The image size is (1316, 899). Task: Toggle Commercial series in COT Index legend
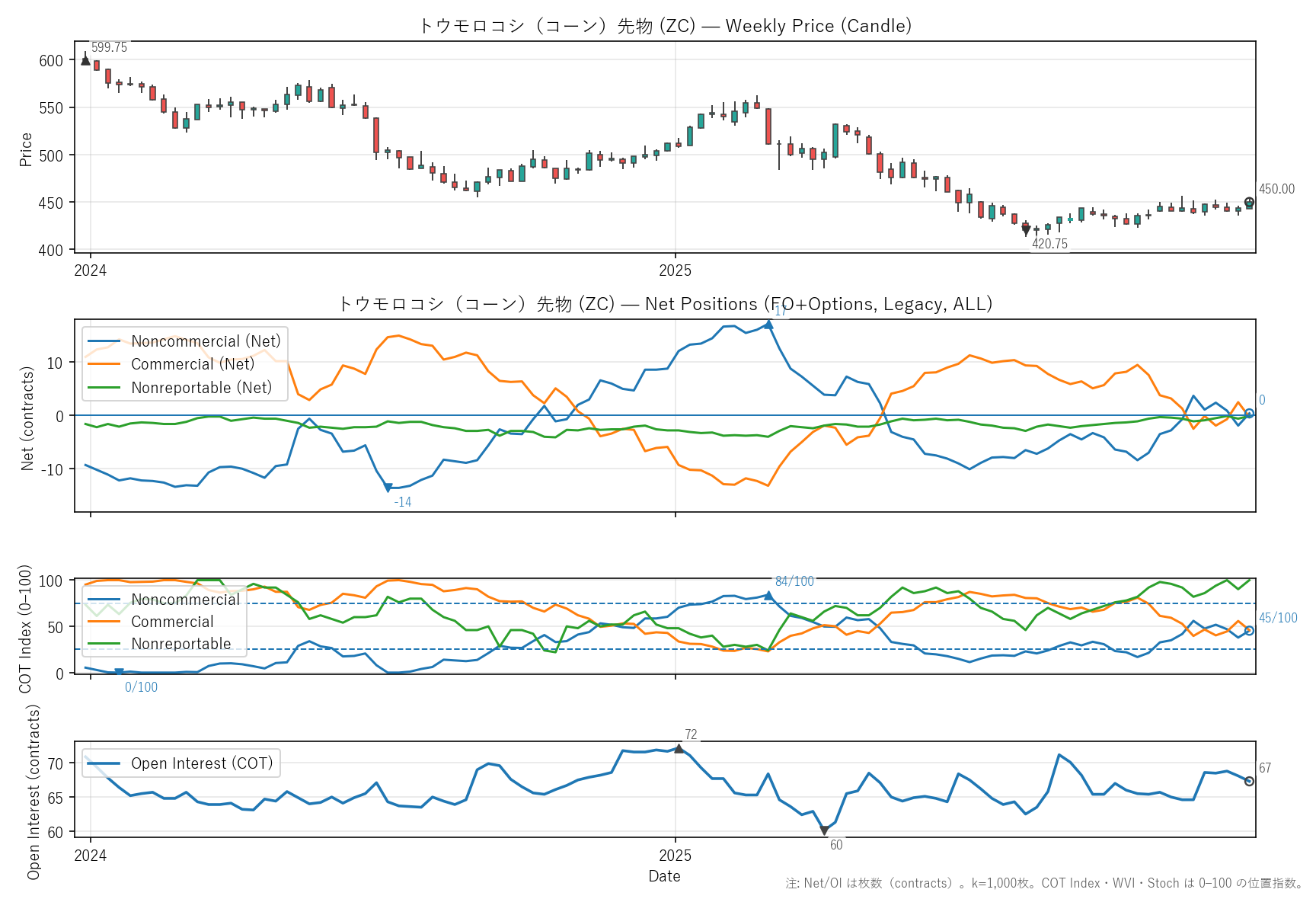click(x=172, y=622)
